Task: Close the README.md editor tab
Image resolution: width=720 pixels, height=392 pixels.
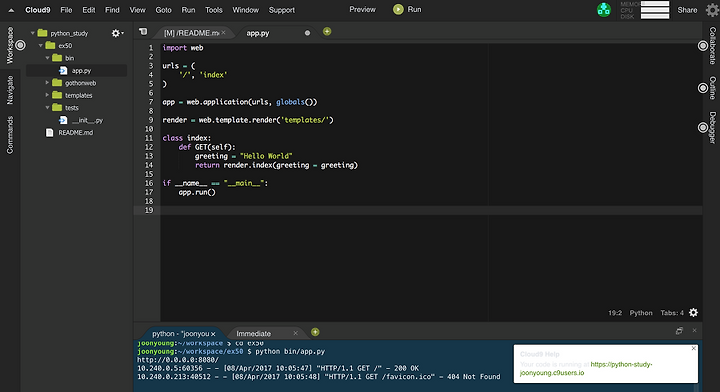Action: pyautogui.click(x=223, y=33)
